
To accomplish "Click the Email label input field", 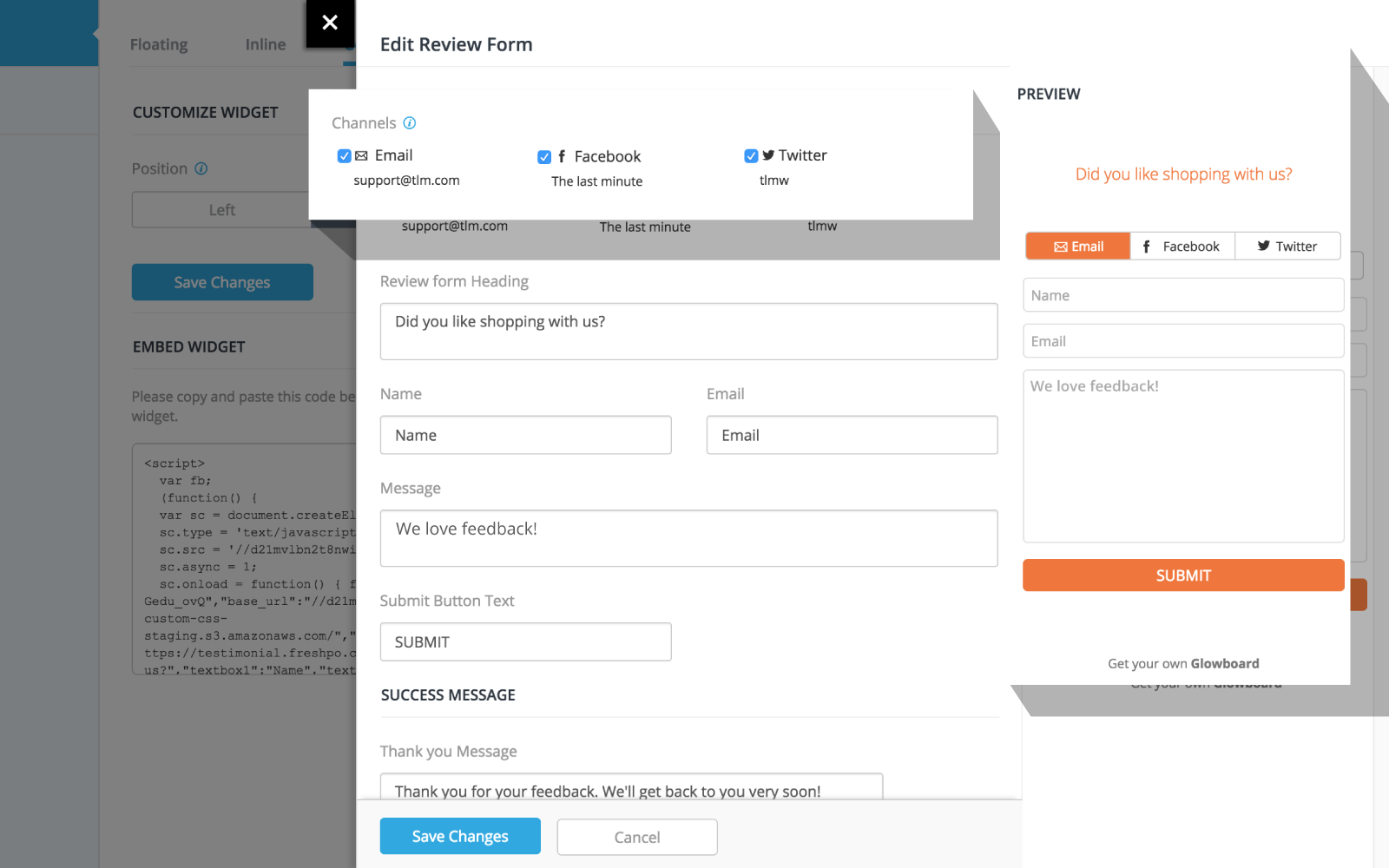I will (852, 435).
